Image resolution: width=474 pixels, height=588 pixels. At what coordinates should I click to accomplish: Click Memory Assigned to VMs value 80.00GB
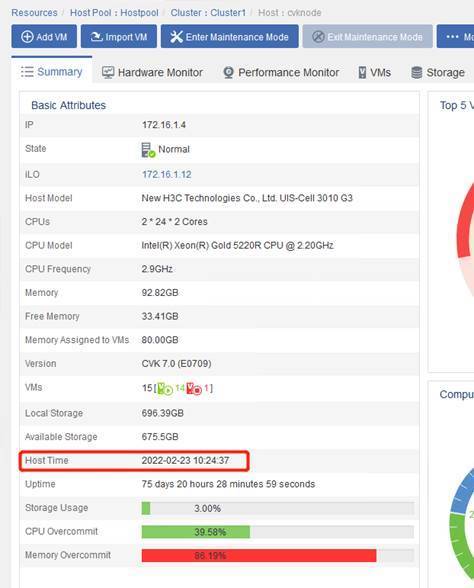click(160, 340)
